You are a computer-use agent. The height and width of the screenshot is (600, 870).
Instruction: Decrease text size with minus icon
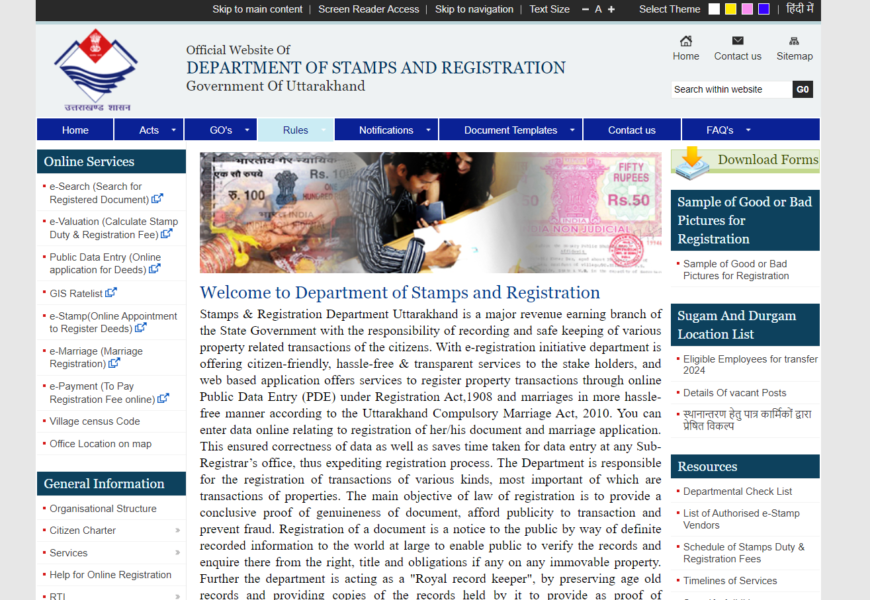pyautogui.click(x=585, y=9)
